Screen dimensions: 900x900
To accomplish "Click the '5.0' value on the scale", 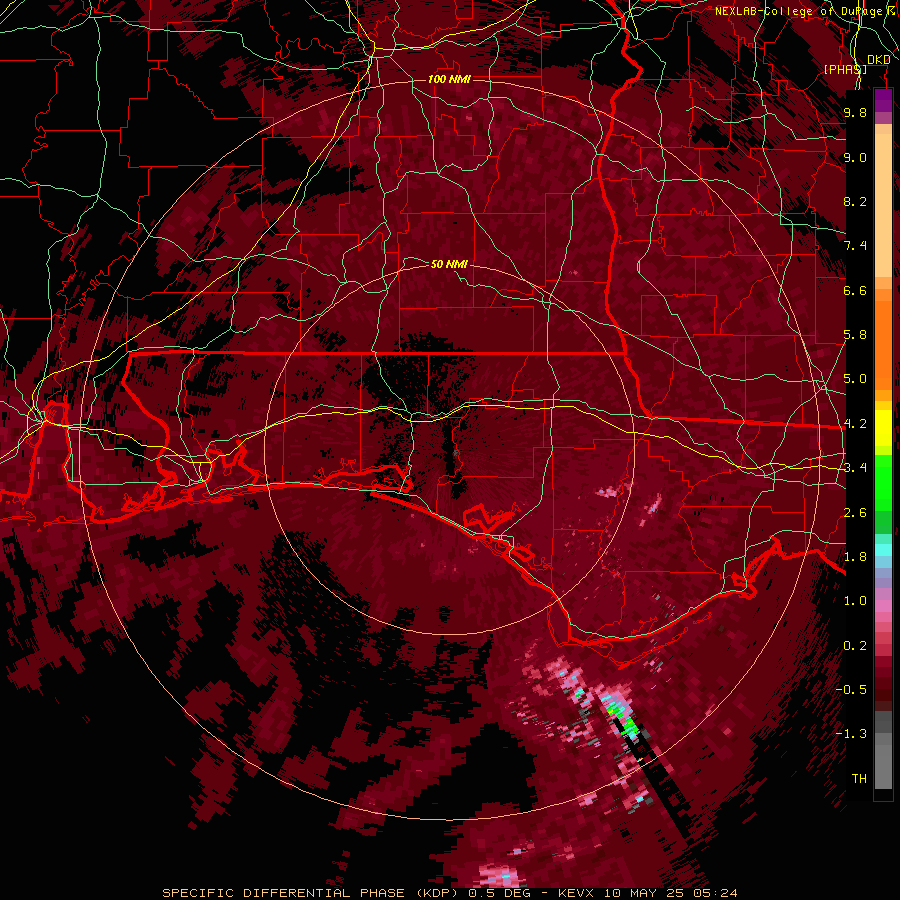I will [855, 379].
